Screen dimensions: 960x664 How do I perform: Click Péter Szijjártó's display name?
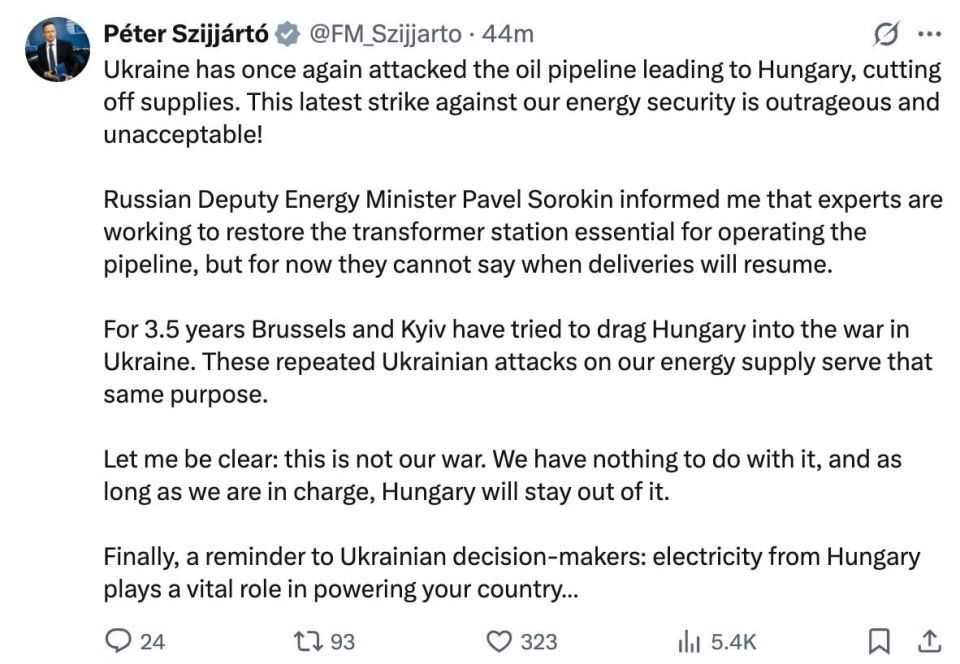coord(187,31)
